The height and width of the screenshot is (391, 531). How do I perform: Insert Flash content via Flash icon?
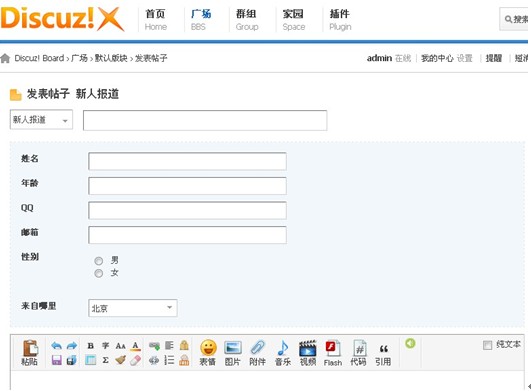[333, 352]
